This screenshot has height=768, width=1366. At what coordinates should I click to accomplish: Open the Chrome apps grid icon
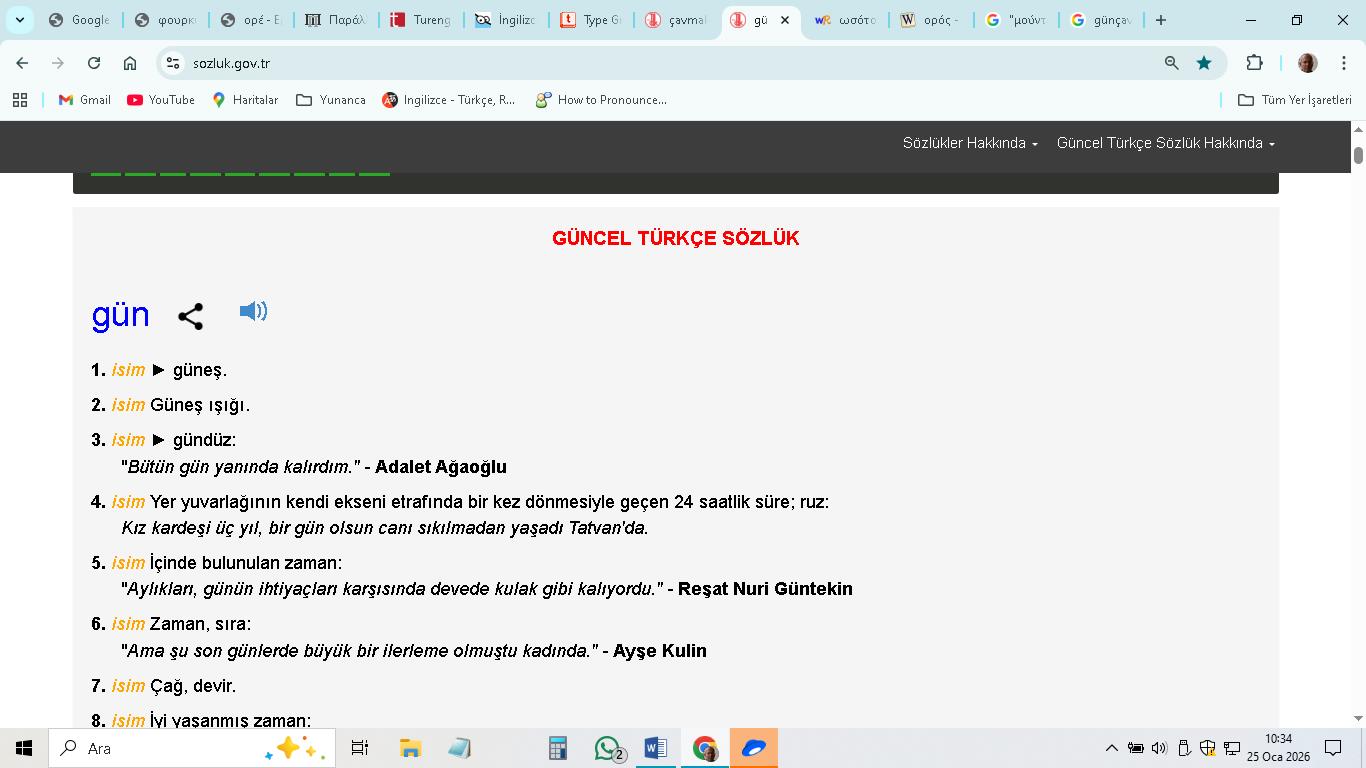click(19, 100)
